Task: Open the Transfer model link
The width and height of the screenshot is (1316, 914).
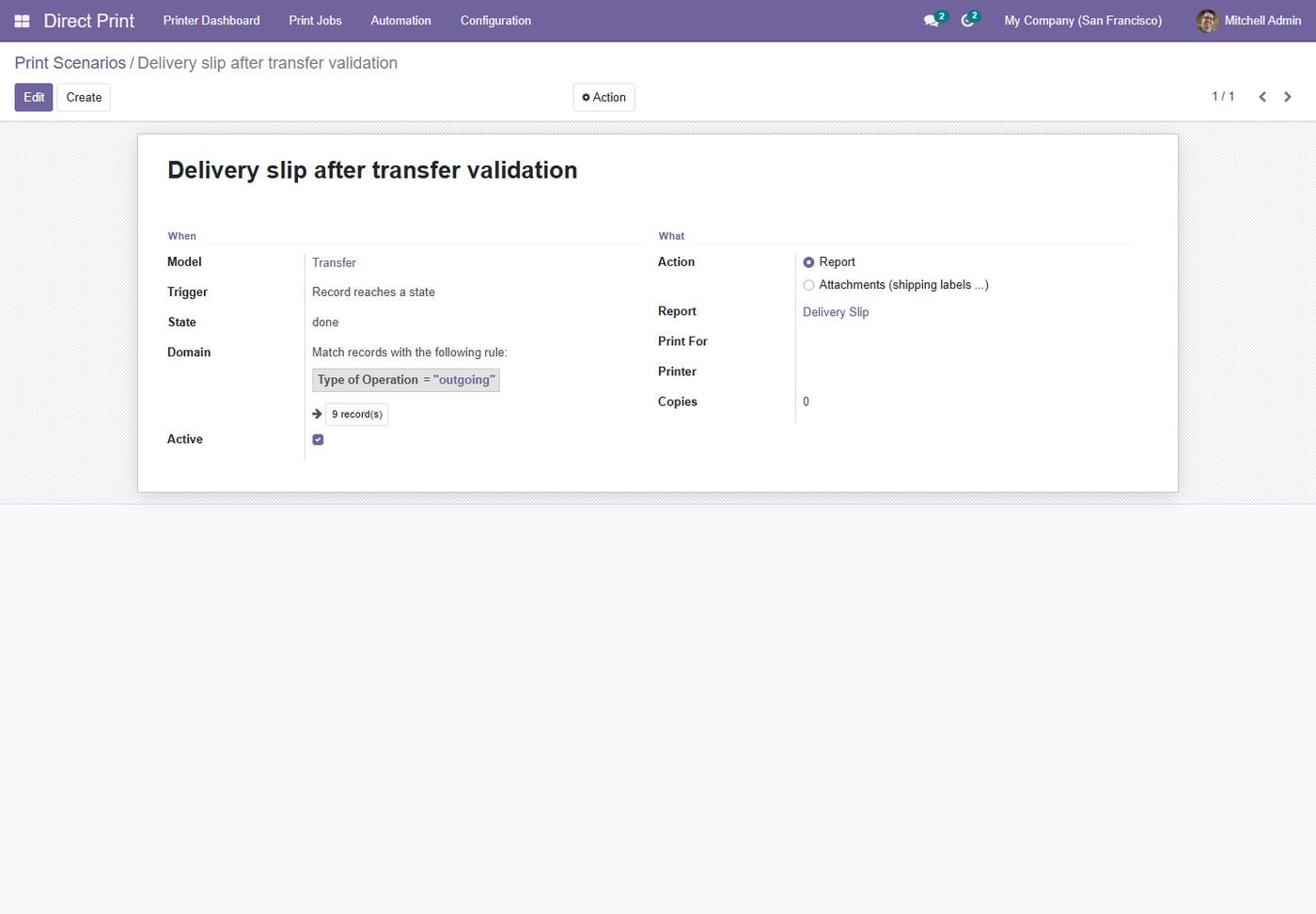Action: click(x=334, y=262)
